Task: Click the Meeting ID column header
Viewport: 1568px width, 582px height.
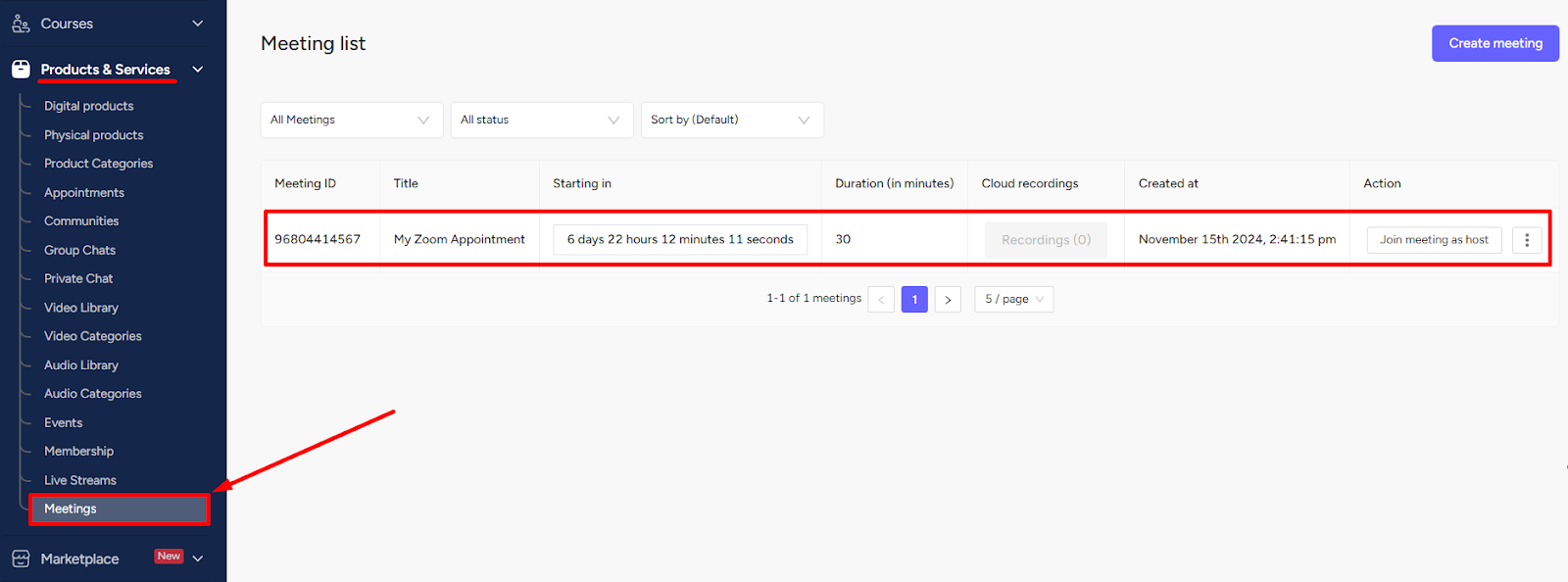Action: click(305, 183)
